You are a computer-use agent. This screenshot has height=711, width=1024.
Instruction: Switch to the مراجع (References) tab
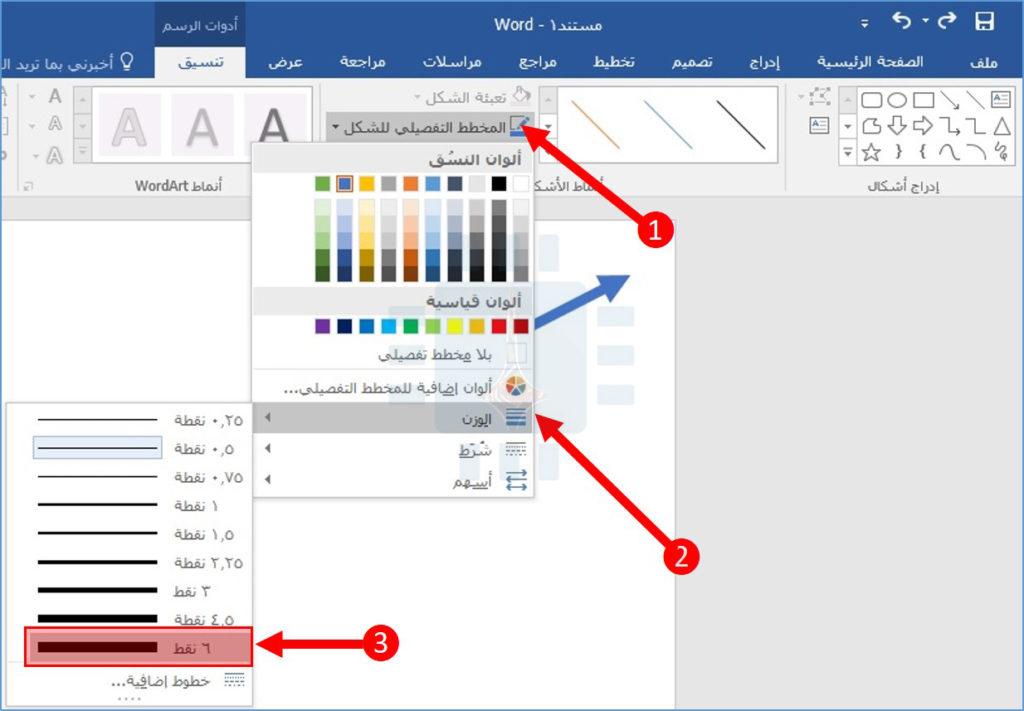point(537,62)
